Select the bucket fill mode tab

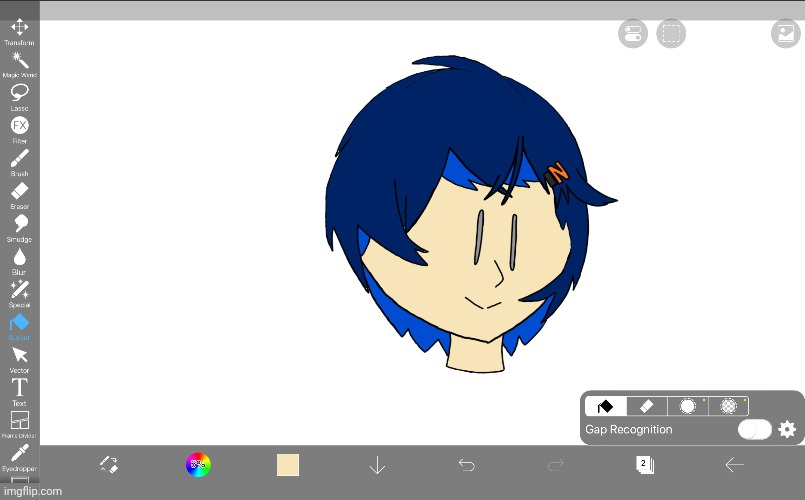[x=605, y=406]
